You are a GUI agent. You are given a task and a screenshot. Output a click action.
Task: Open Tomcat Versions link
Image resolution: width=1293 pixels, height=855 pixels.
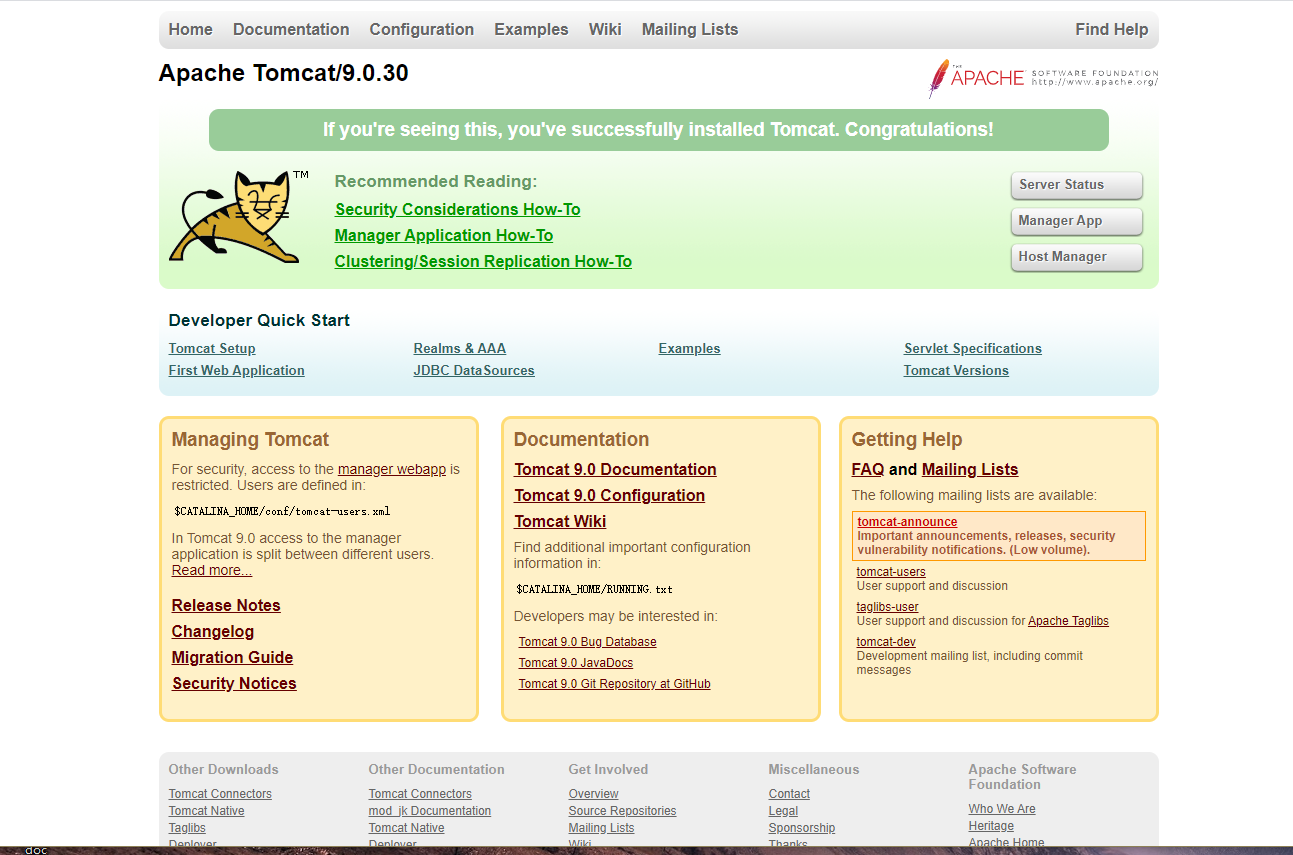956,370
